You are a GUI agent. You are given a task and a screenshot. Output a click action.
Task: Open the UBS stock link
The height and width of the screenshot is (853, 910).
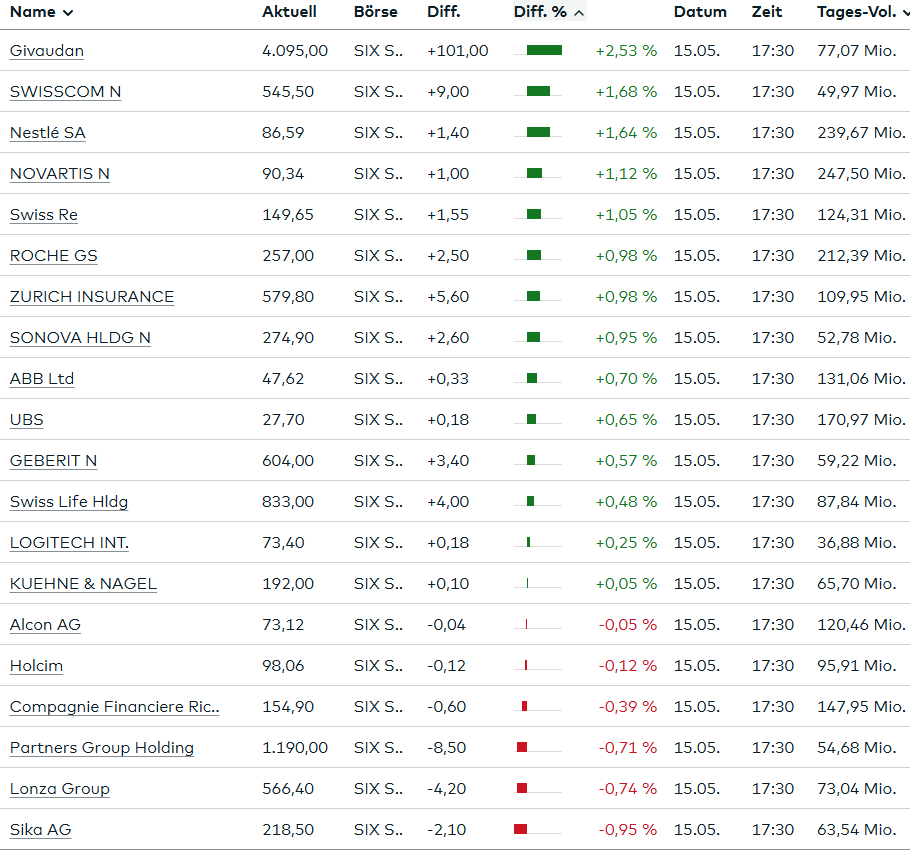click(27, 420)
